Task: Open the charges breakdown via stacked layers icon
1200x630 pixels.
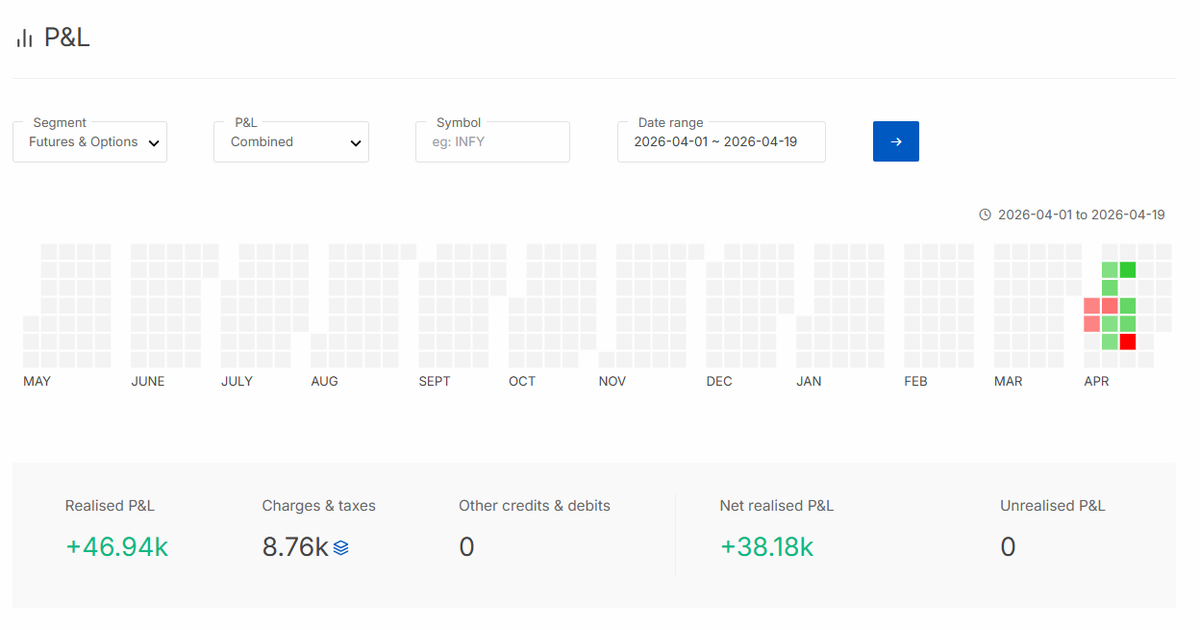Action: 342,548
